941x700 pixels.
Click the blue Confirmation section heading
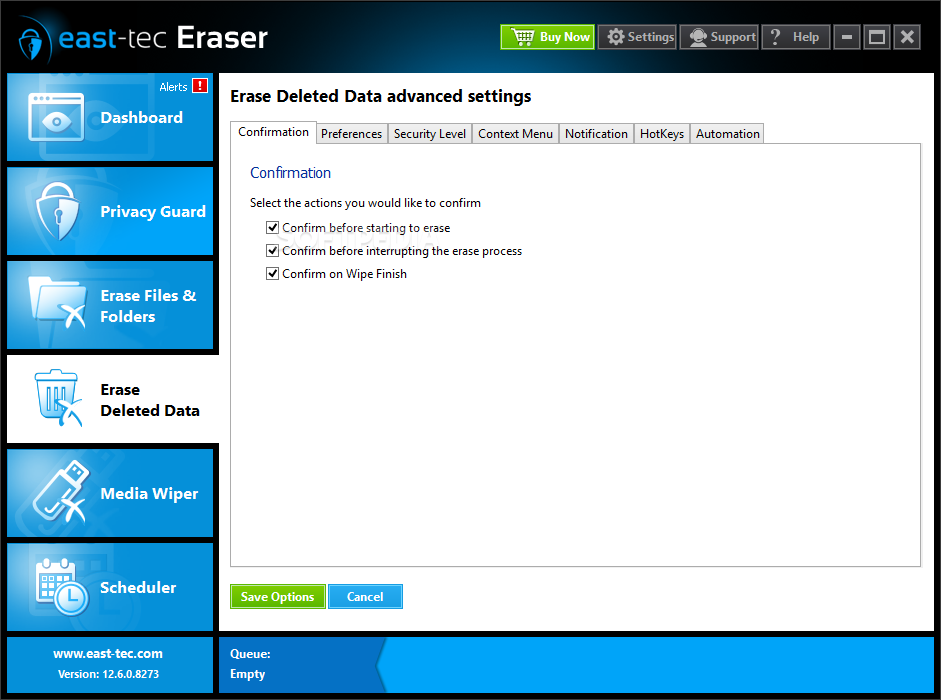tap(290, 173)
